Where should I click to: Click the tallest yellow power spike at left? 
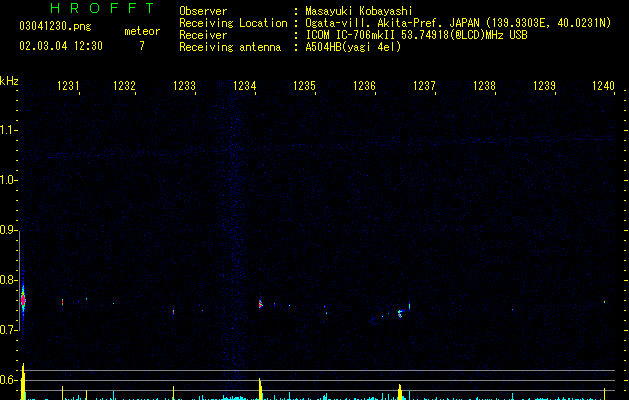click(x=23, y=381)
